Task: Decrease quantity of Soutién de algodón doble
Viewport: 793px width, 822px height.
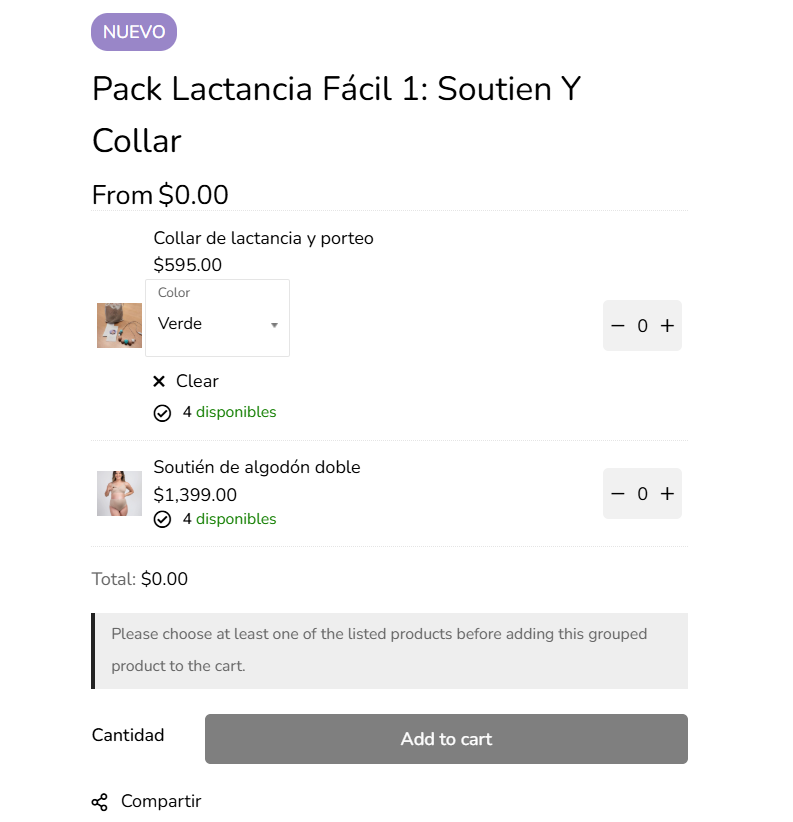Action: [x=617, y=494]
